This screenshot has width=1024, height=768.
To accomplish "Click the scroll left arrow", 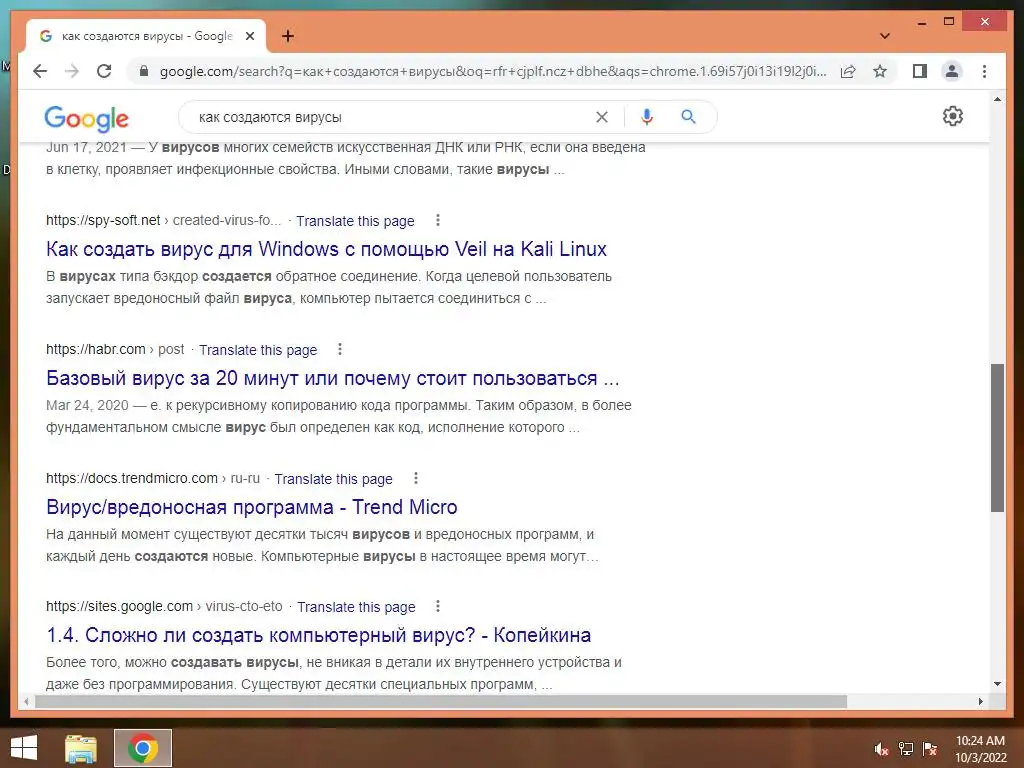I will pyautogui.click(x=26, y=701).
